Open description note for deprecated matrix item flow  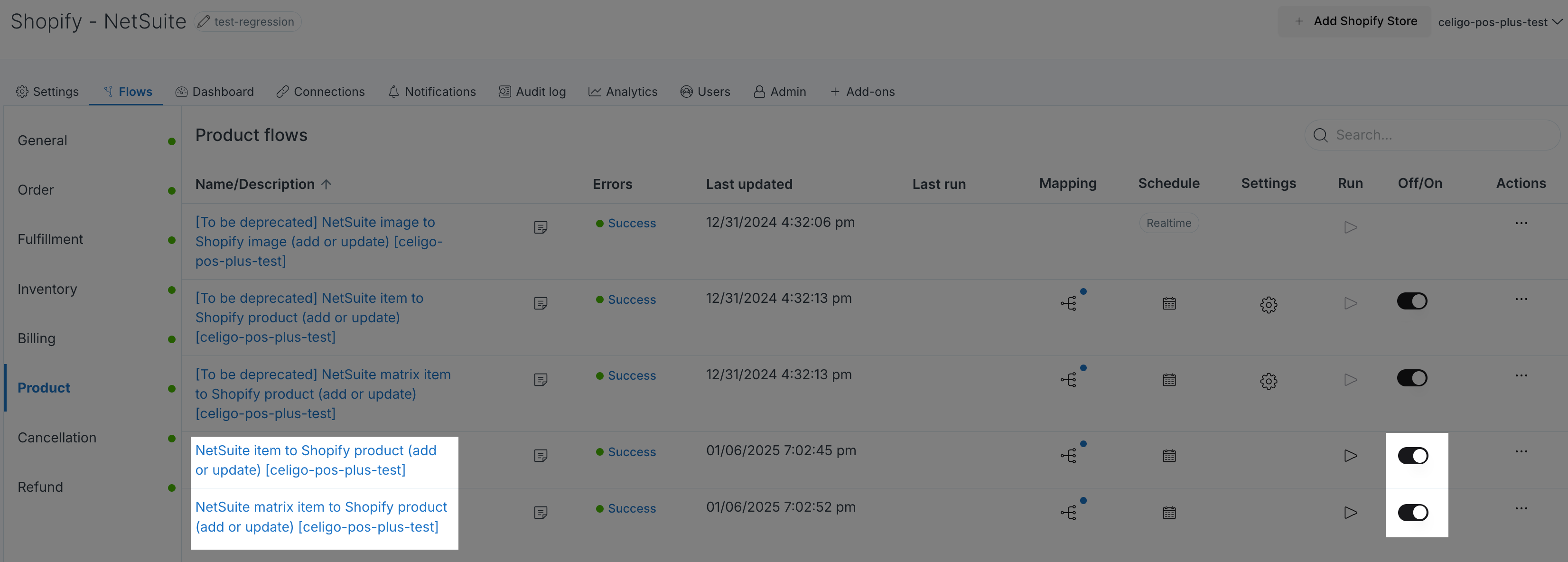541,380
